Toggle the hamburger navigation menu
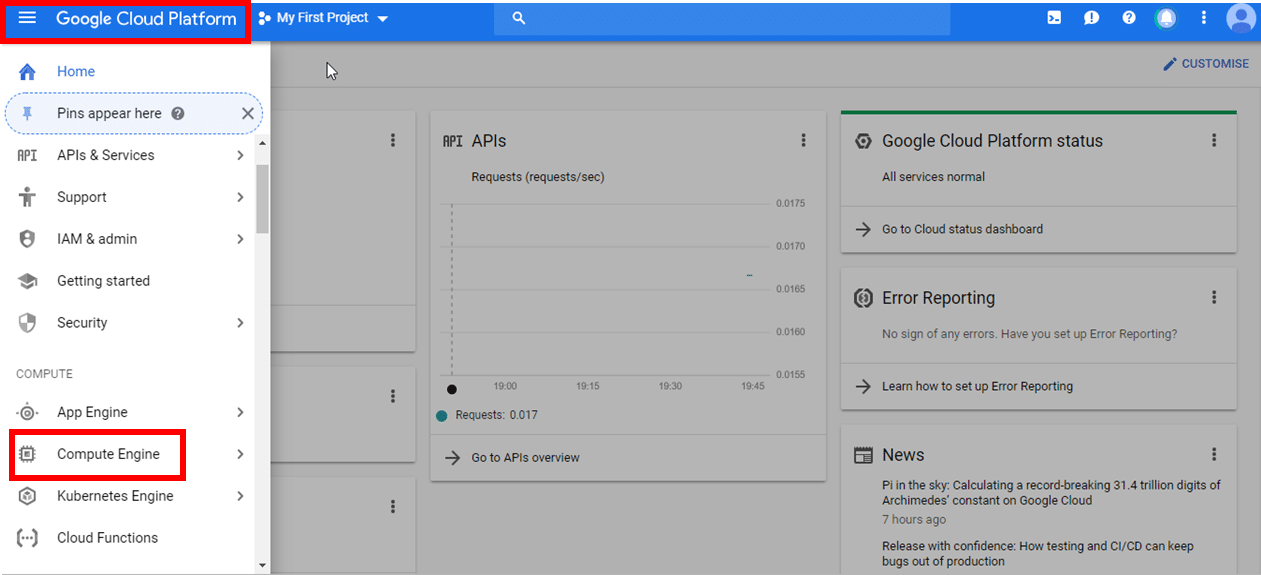Viewport: 1261px width, 575px height. point(27,18)
